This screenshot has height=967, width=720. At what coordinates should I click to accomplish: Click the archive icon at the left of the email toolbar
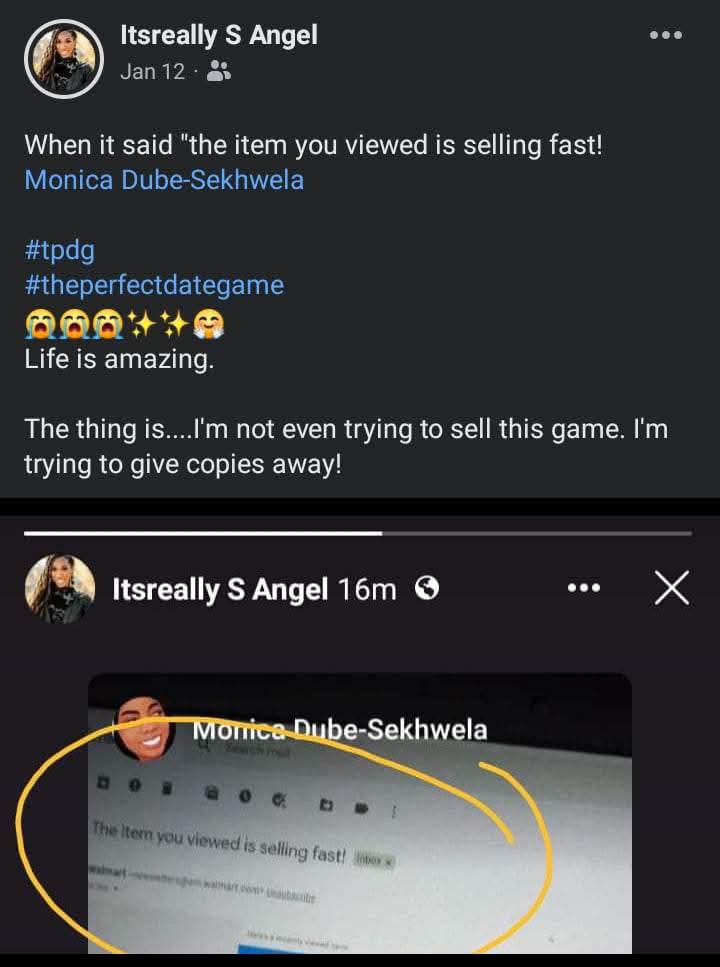coord(103,781)
